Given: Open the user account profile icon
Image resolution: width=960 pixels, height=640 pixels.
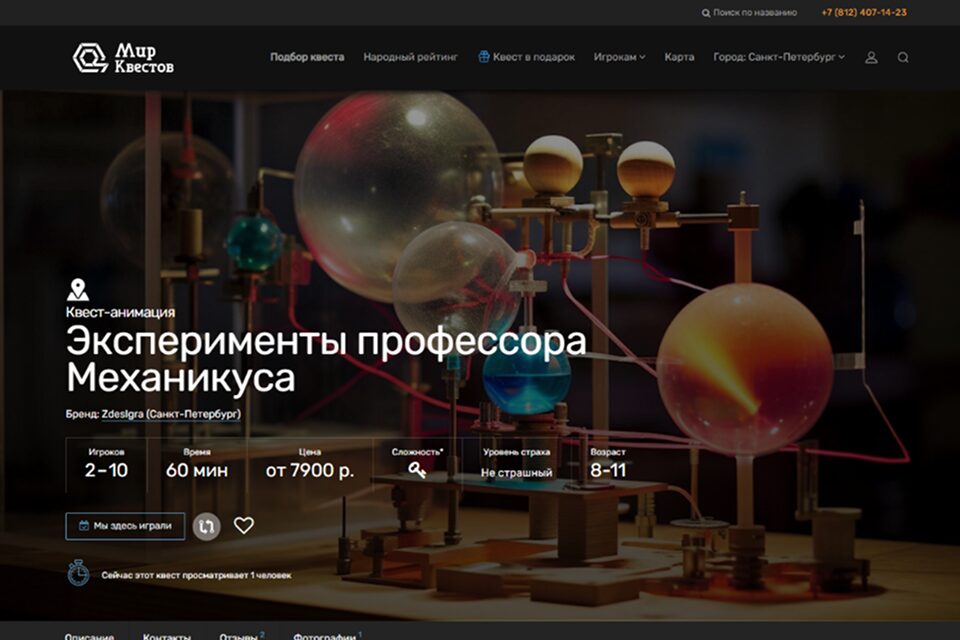Looking at the screenshot, I should (x=871, y=58).
